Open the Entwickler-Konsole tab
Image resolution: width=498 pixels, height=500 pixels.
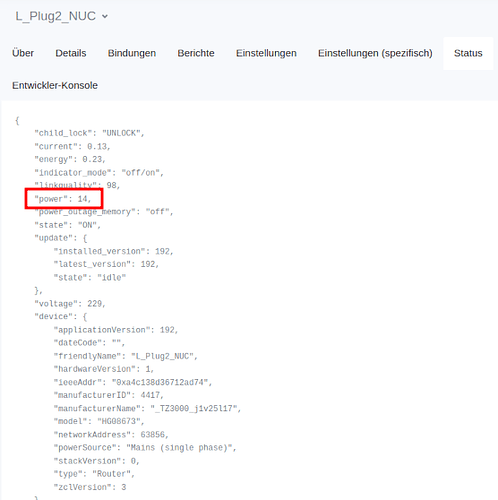pos(55,86)
